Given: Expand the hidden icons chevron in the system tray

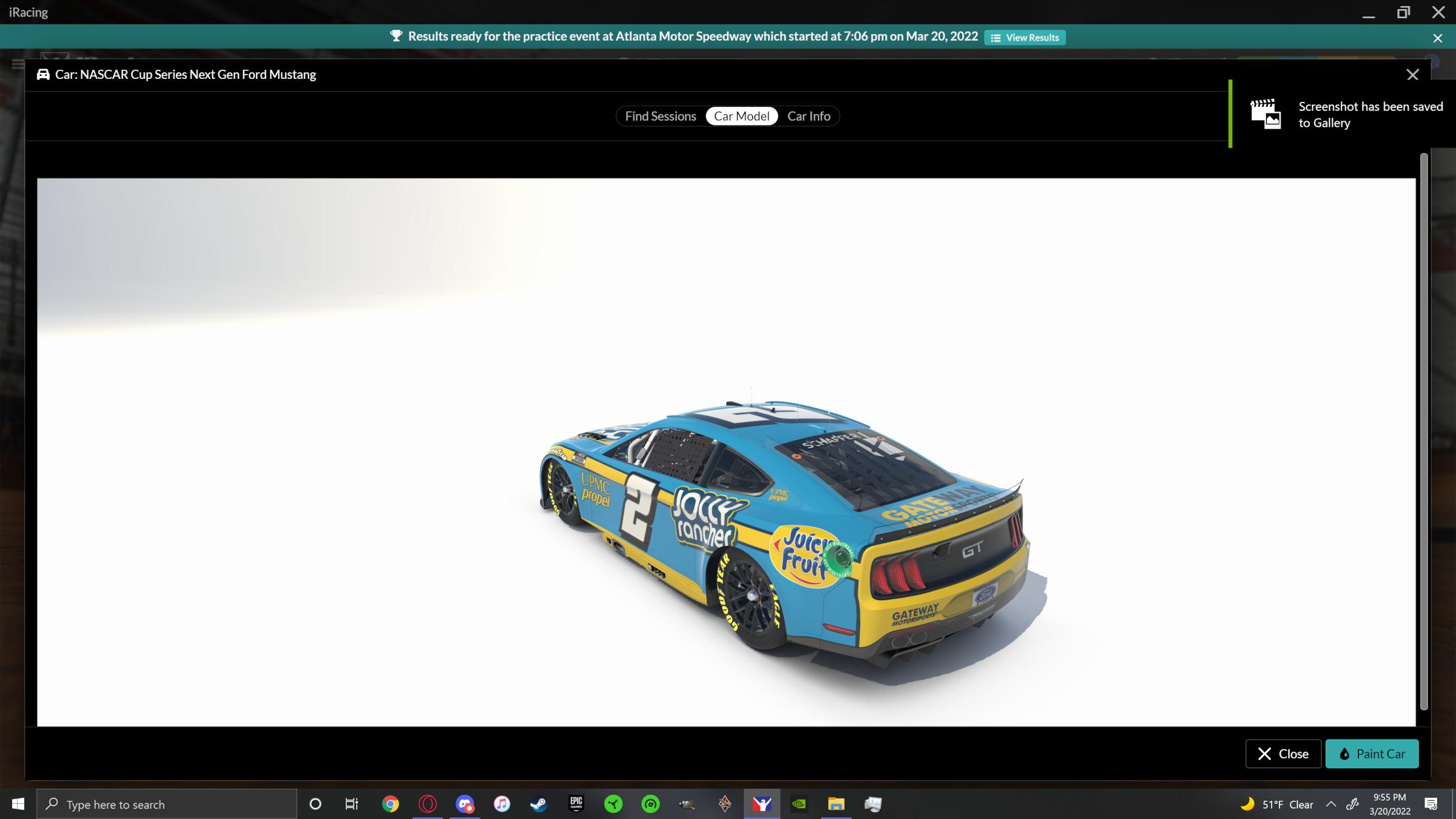Looking at the screenshot, I should tap(1331, 804).
